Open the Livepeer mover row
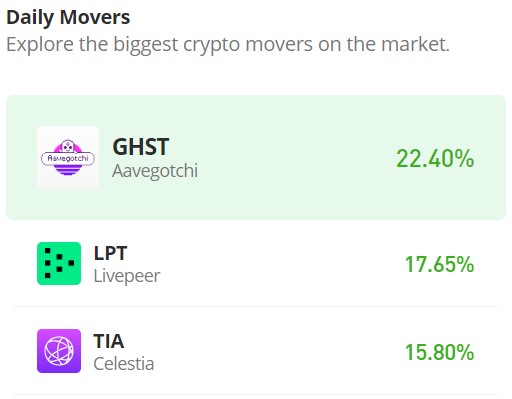The width and height of the screenshot is (512, 399). tap(256, 263)
